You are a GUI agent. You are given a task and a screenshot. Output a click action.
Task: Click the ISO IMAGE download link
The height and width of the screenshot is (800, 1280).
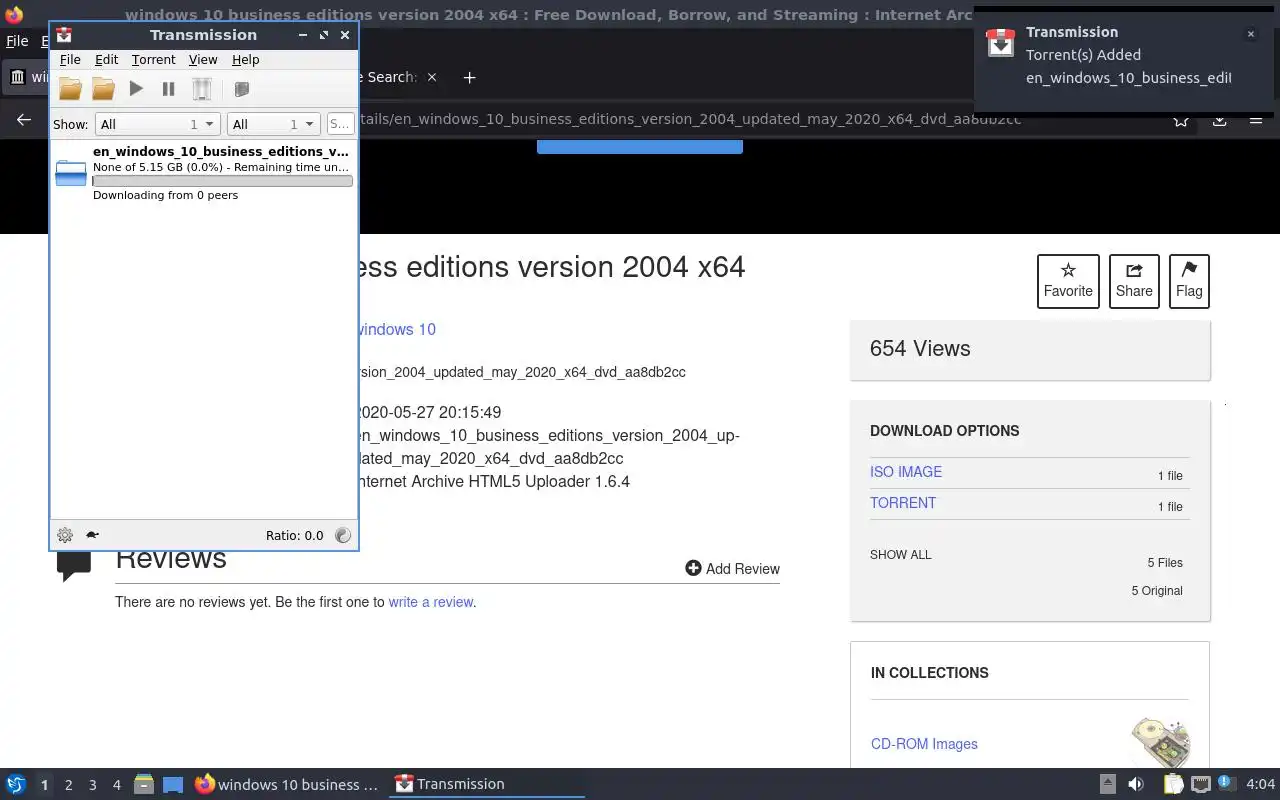coord(906,472)
